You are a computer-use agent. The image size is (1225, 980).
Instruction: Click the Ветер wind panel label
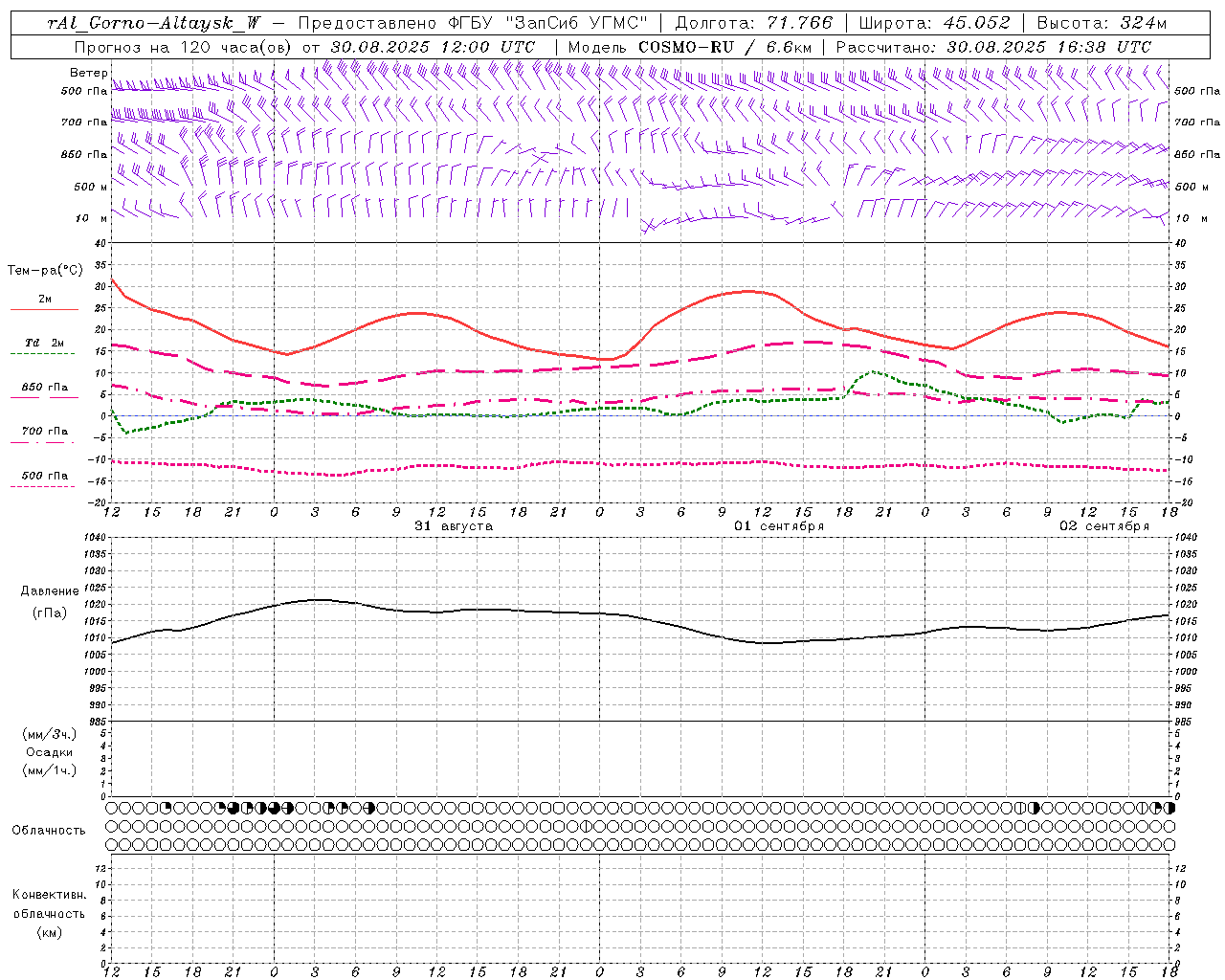coord(88,73)
